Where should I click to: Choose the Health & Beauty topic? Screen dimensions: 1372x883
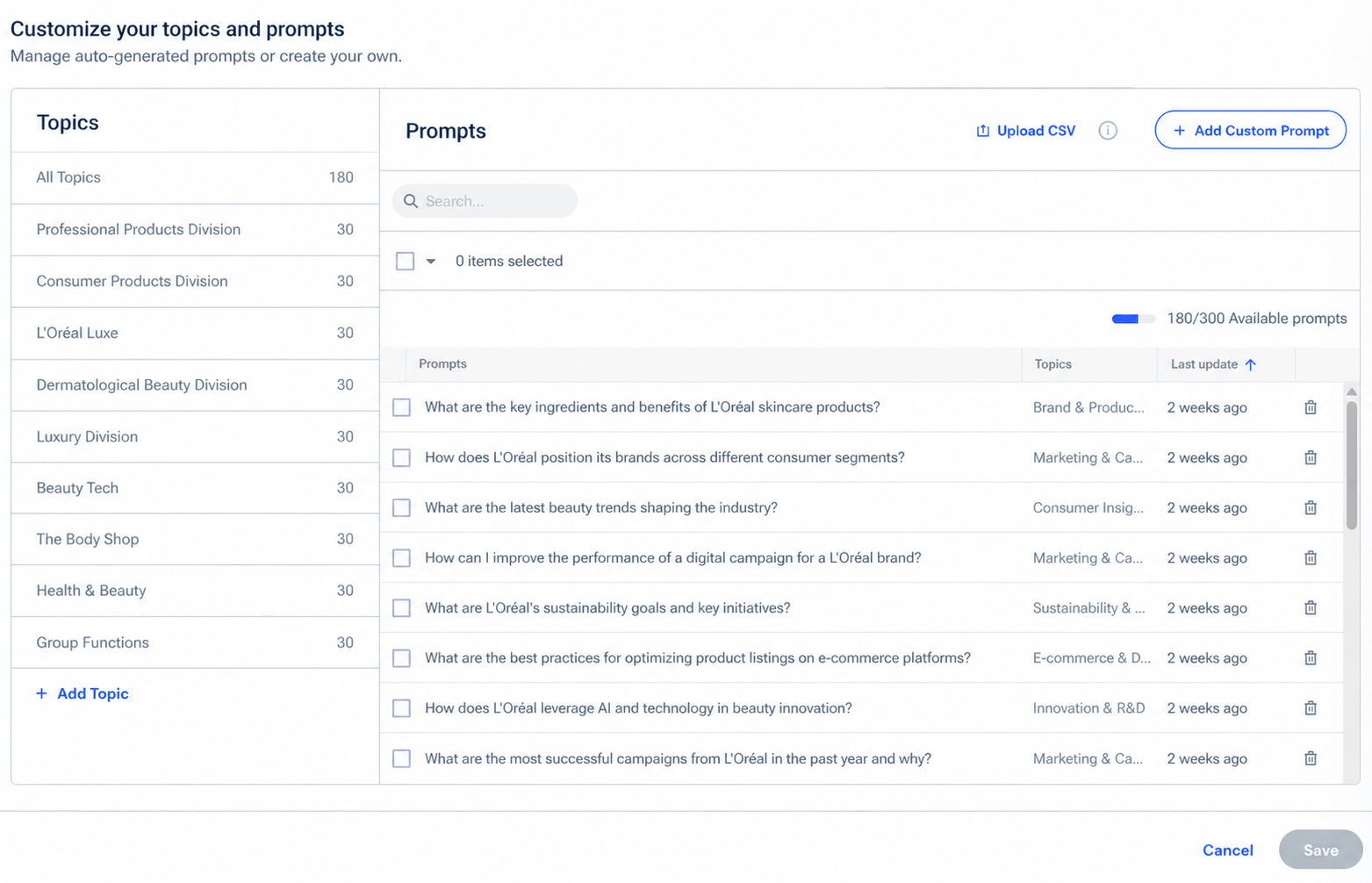tap(195, 591)
